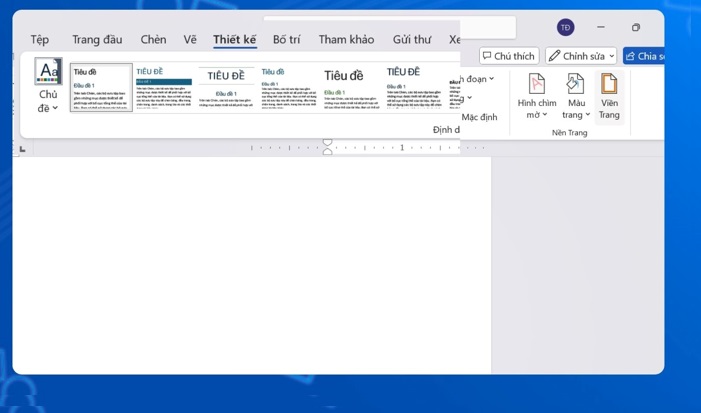Open the Chỉnh sửa editing mode dropdown
Screen dimensions: 701x413
point(581,56)
